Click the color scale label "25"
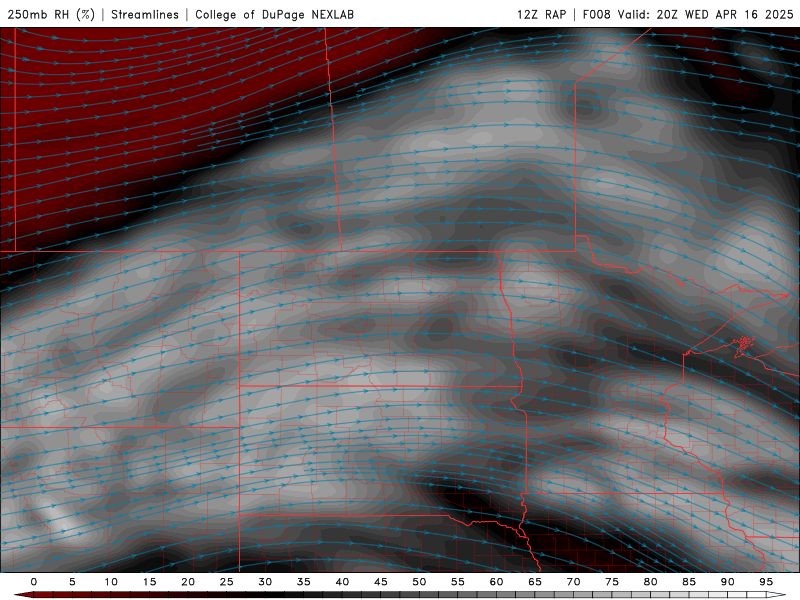 227,582
